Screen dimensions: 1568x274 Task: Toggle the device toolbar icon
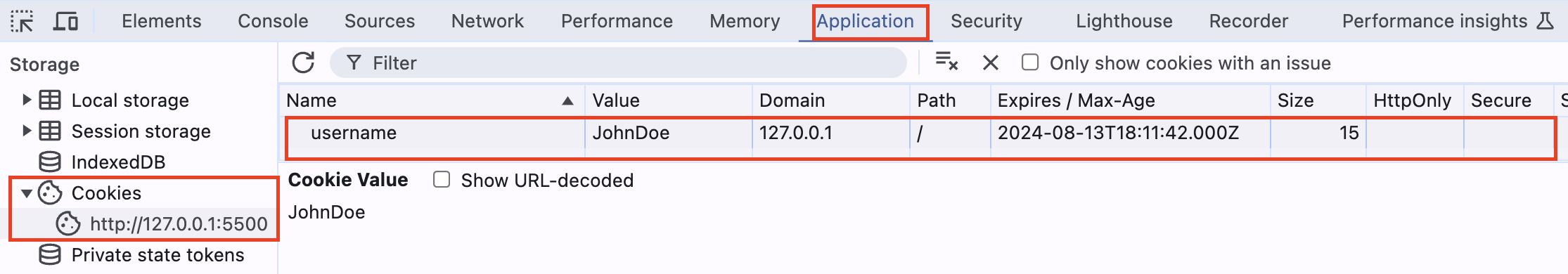coord(65,21)
